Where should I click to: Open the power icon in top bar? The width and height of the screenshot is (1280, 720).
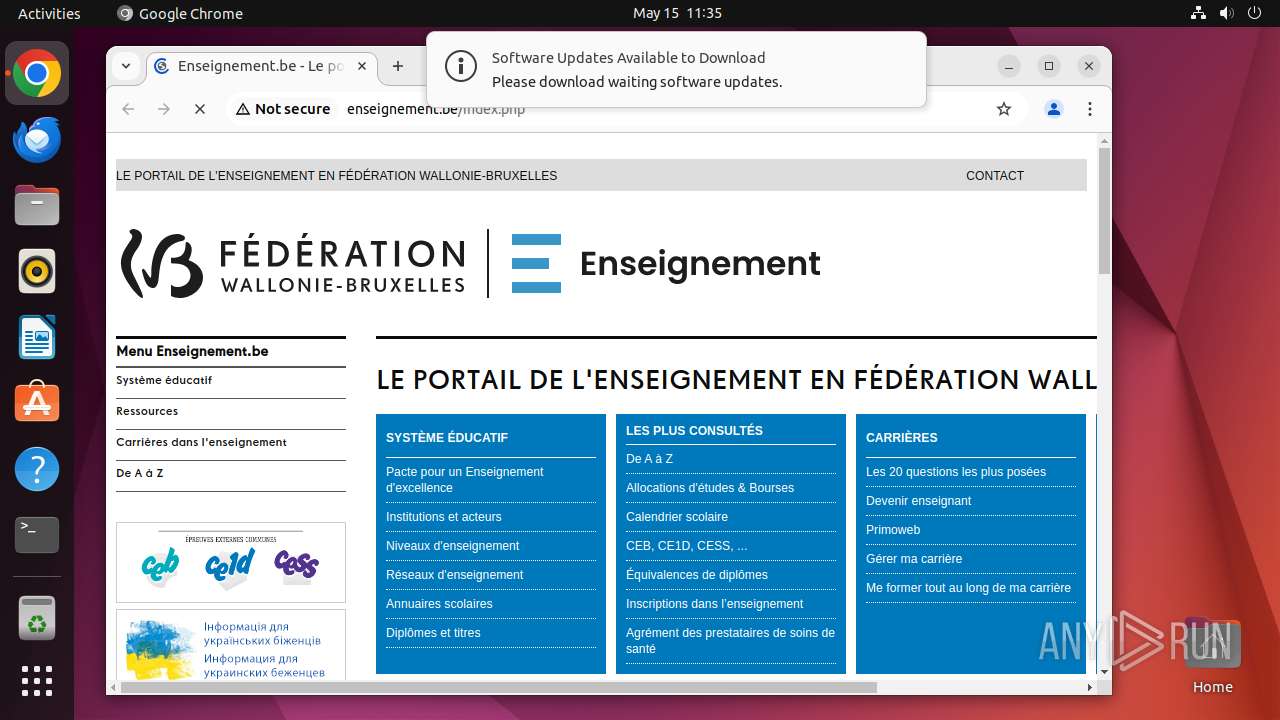coord(1255,13)
